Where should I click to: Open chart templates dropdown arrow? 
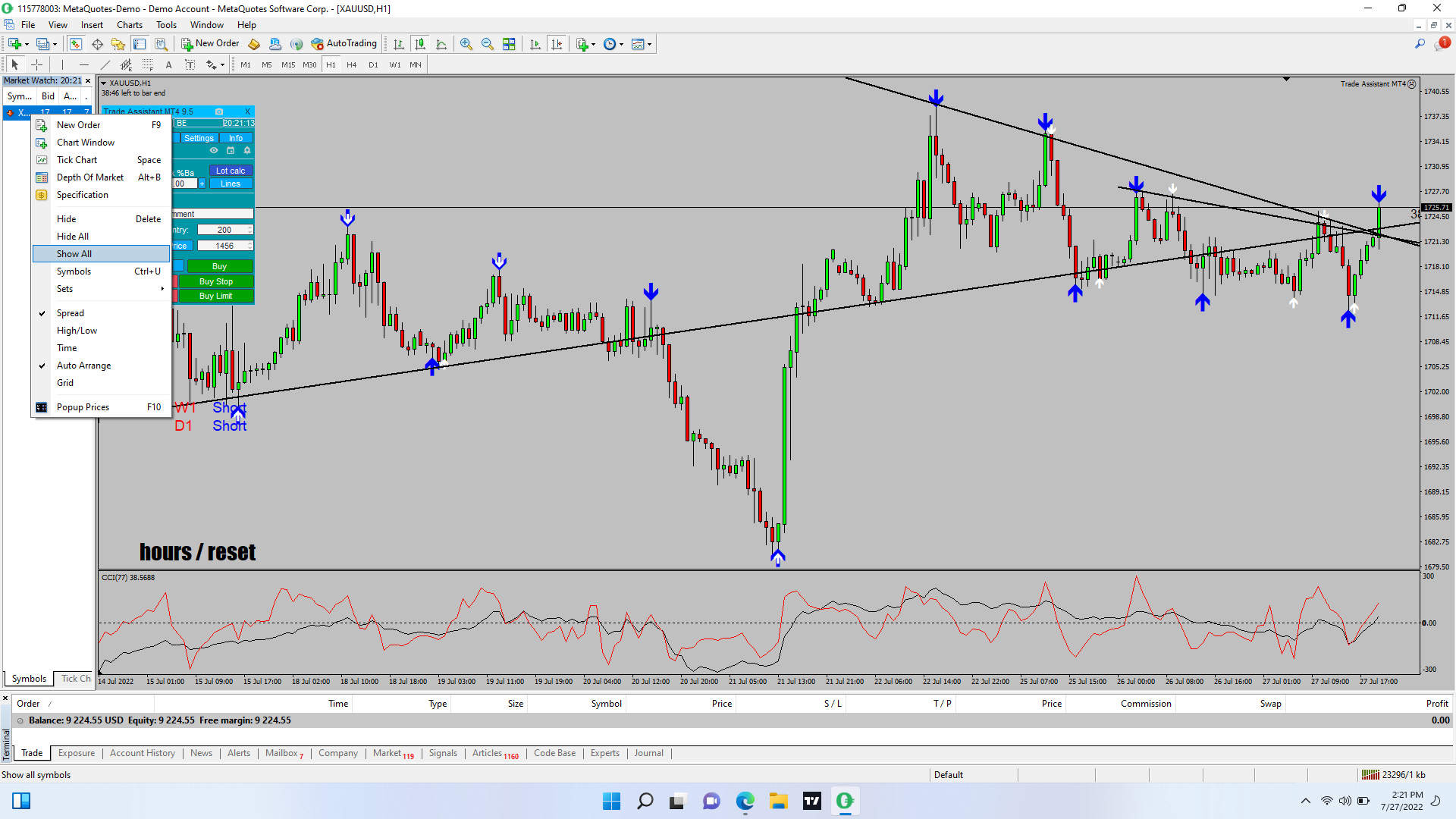649,44
